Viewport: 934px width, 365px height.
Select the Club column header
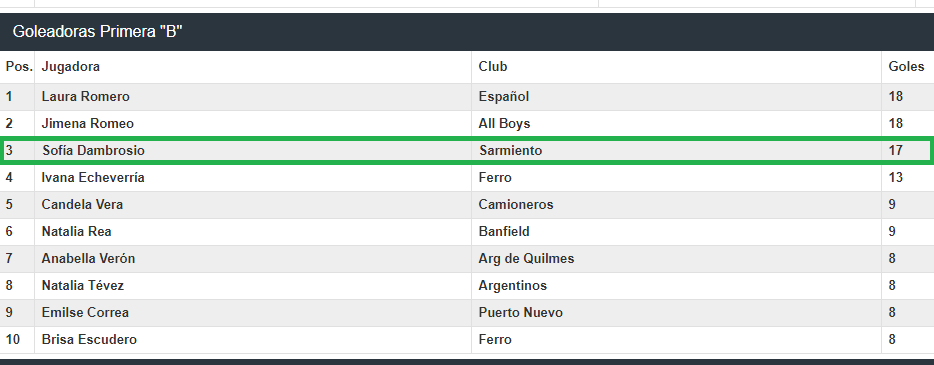[x=493, y=67]
